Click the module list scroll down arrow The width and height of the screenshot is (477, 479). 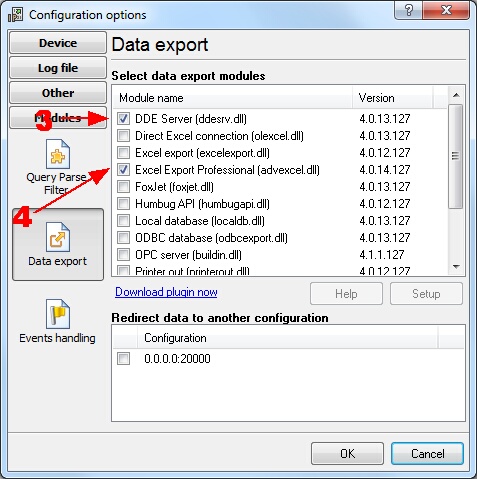[456, 266]
